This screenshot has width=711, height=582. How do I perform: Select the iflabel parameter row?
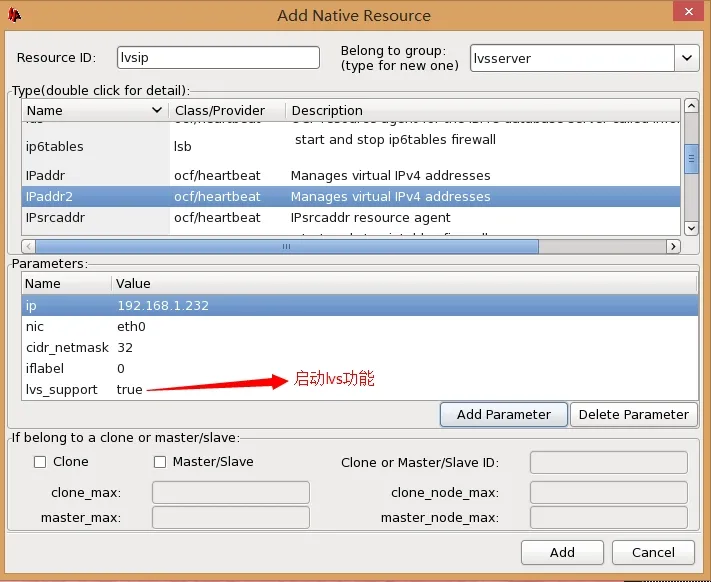(360, 369)
